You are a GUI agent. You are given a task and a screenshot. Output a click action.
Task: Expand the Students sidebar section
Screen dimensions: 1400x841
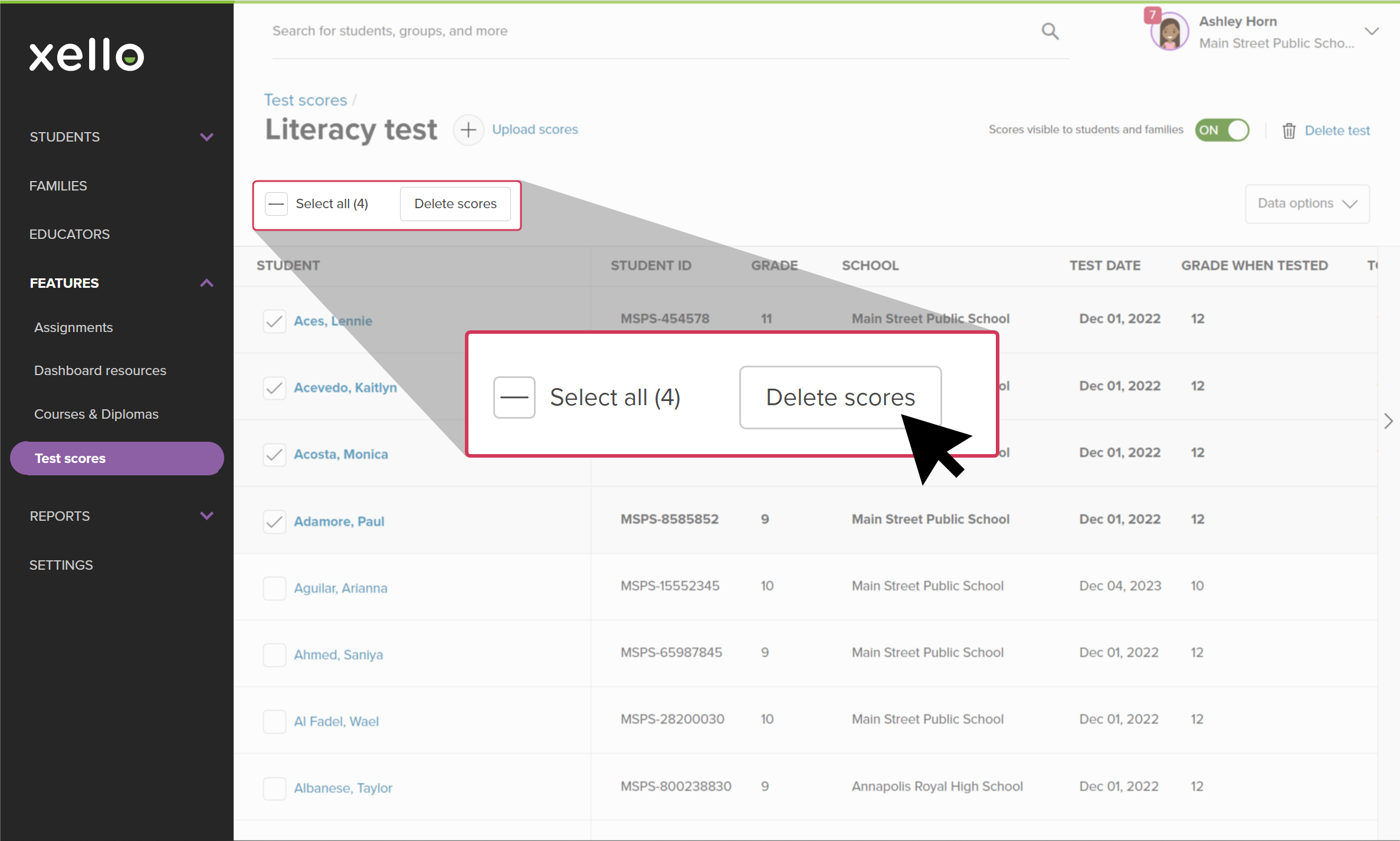206,137
